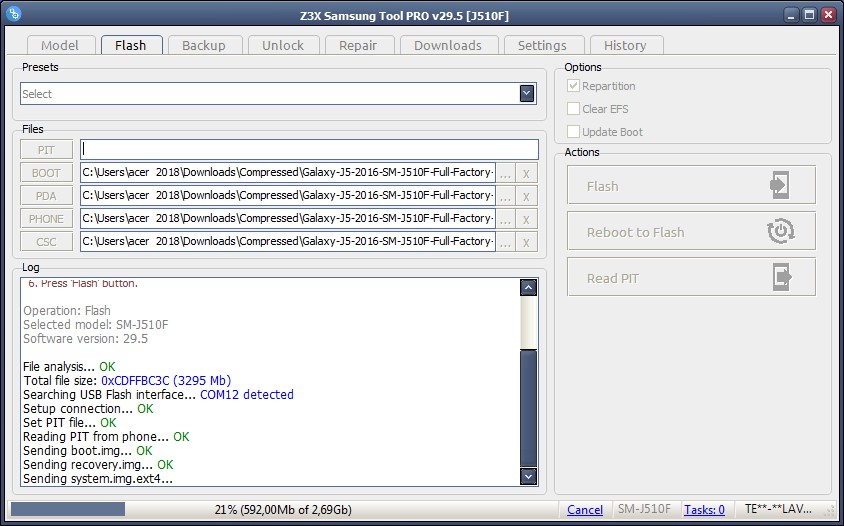The height and width of the screenshot is (526, 844).
Task: Clear the CSC file with X button
Action: point(526,242)
